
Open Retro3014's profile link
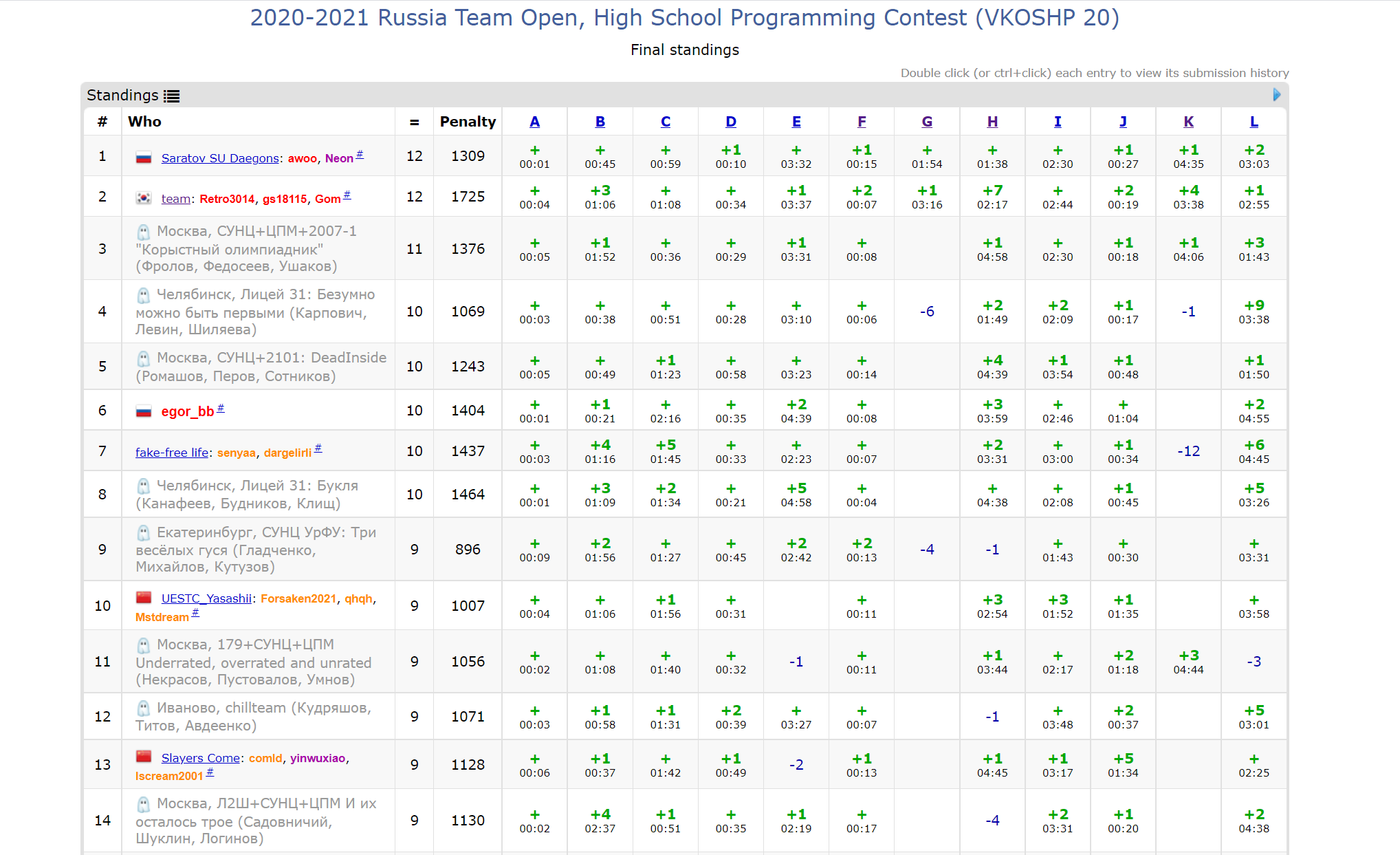[227, 199]
